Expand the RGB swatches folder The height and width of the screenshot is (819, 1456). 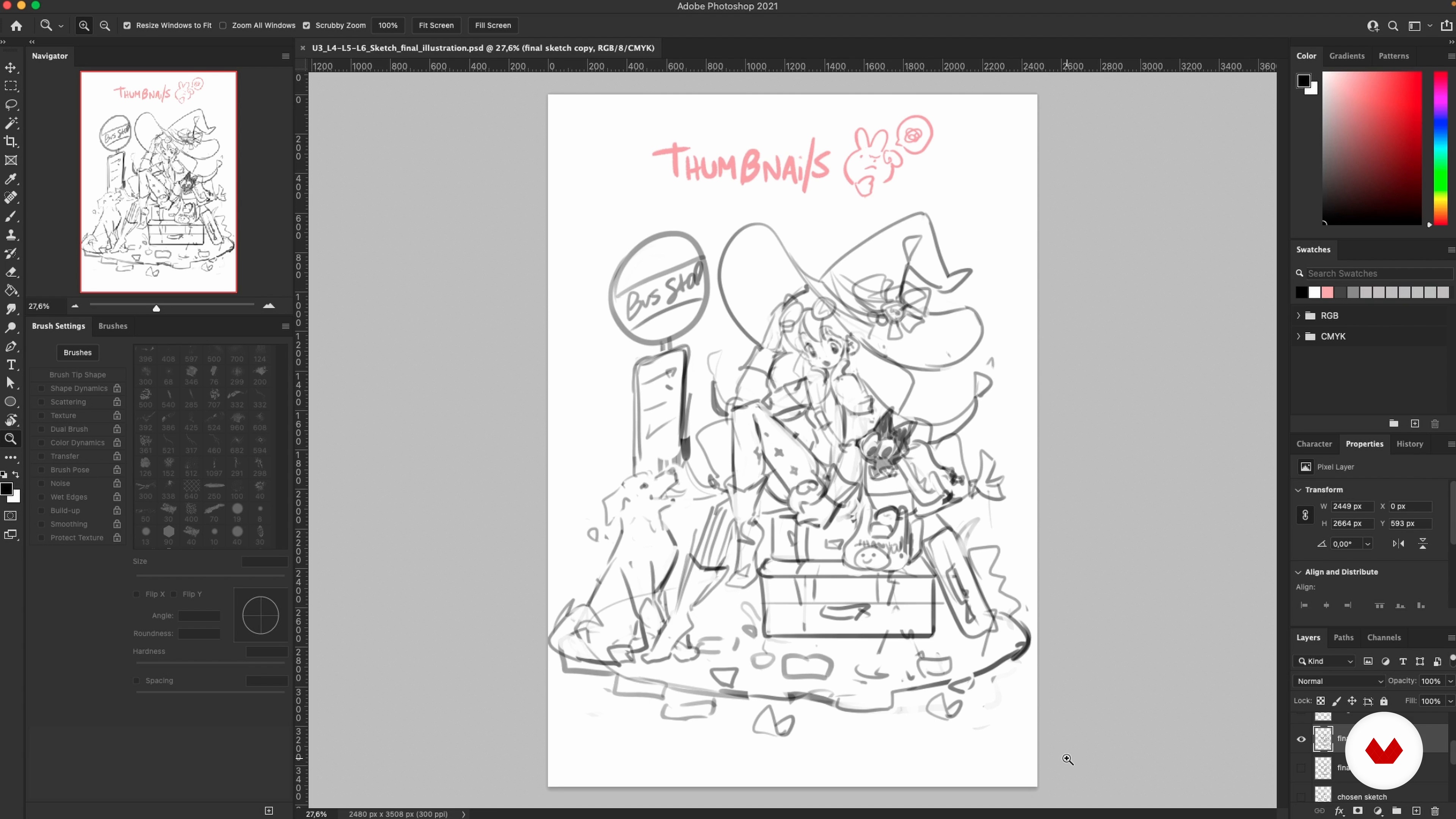1298,315
